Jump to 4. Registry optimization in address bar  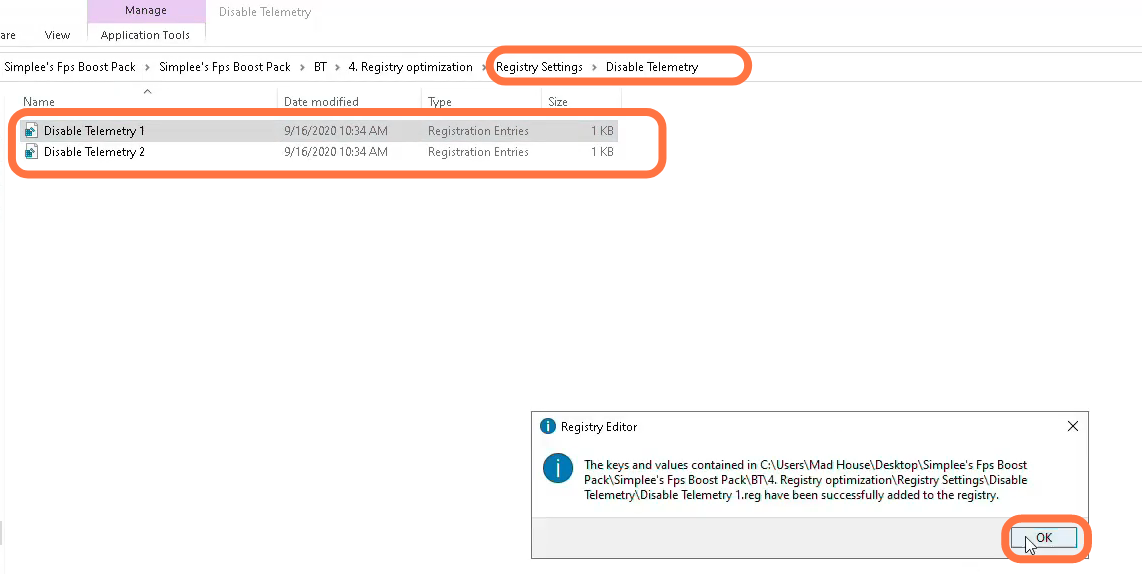point(410,67)
